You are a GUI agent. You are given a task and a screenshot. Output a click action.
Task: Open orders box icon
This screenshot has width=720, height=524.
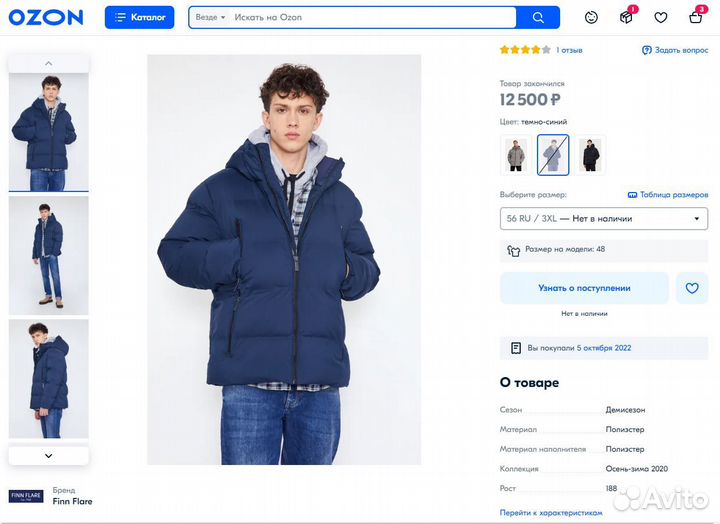click(x=626, y=17)
